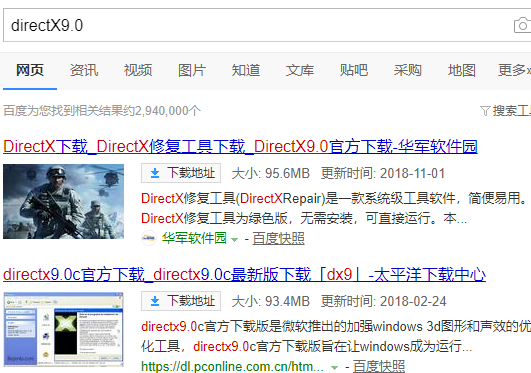Click the soldier thumbnail image
The height and width of the screenshot is (373, 531).
[x=64, y=202]
